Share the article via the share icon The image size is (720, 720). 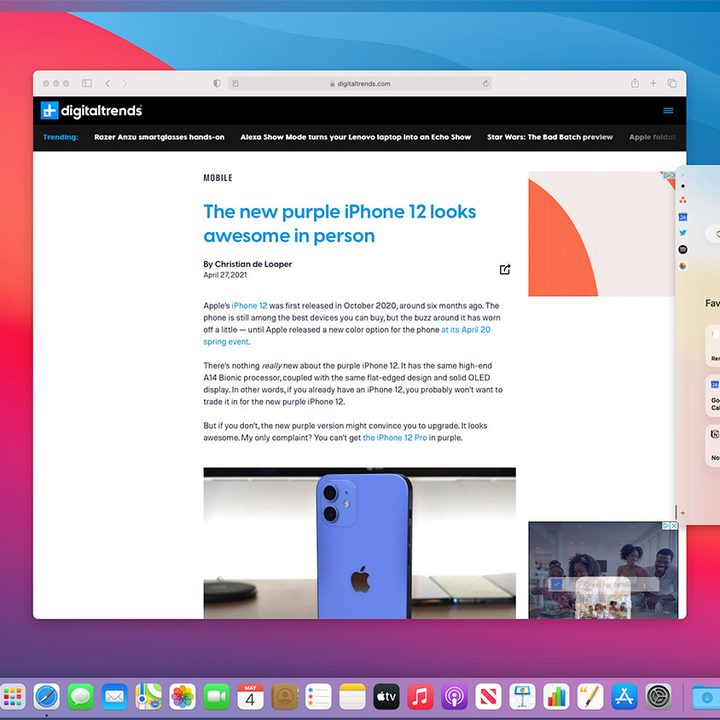tap(505, 270)
